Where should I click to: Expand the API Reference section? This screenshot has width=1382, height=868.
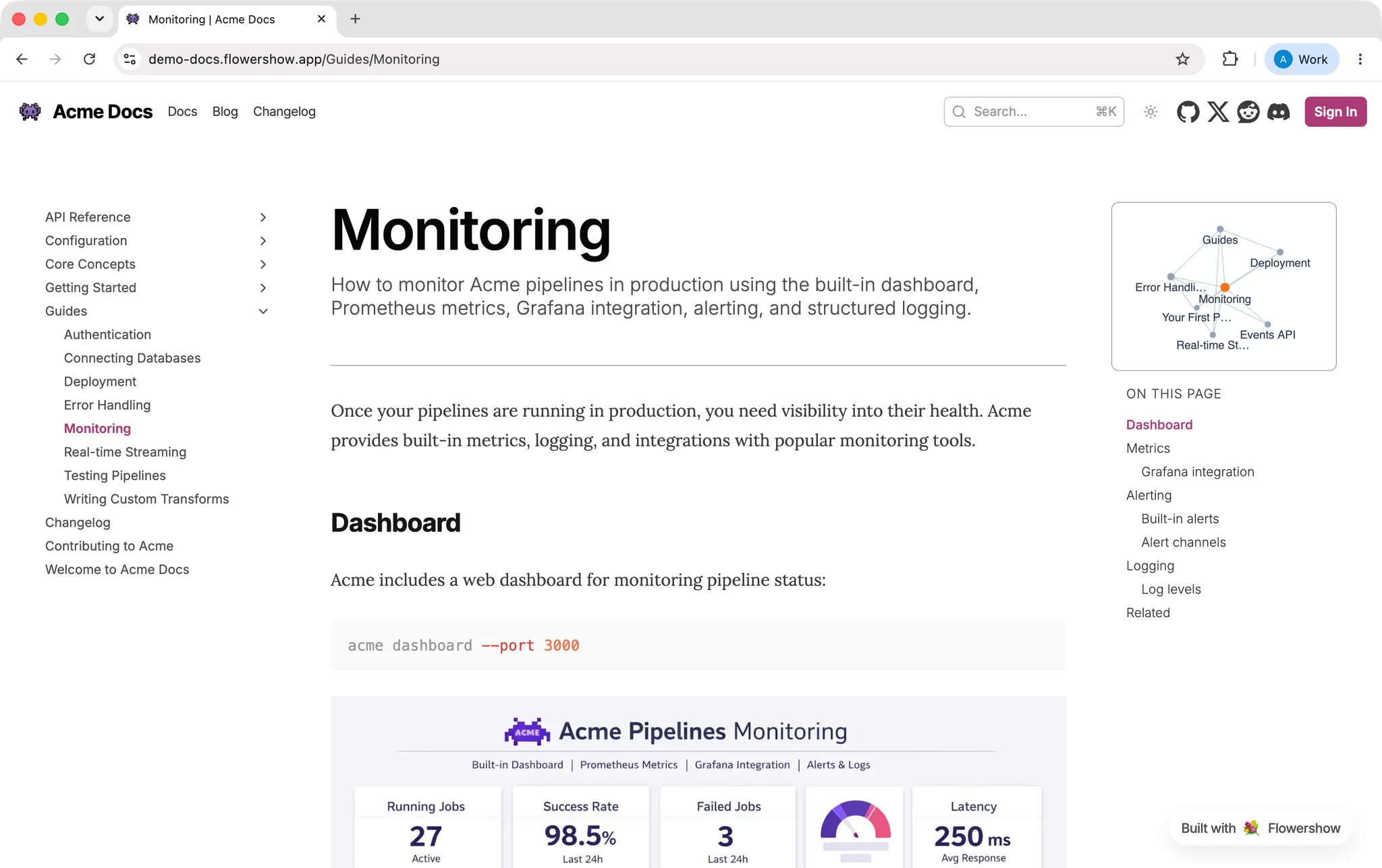coord(263,217)
